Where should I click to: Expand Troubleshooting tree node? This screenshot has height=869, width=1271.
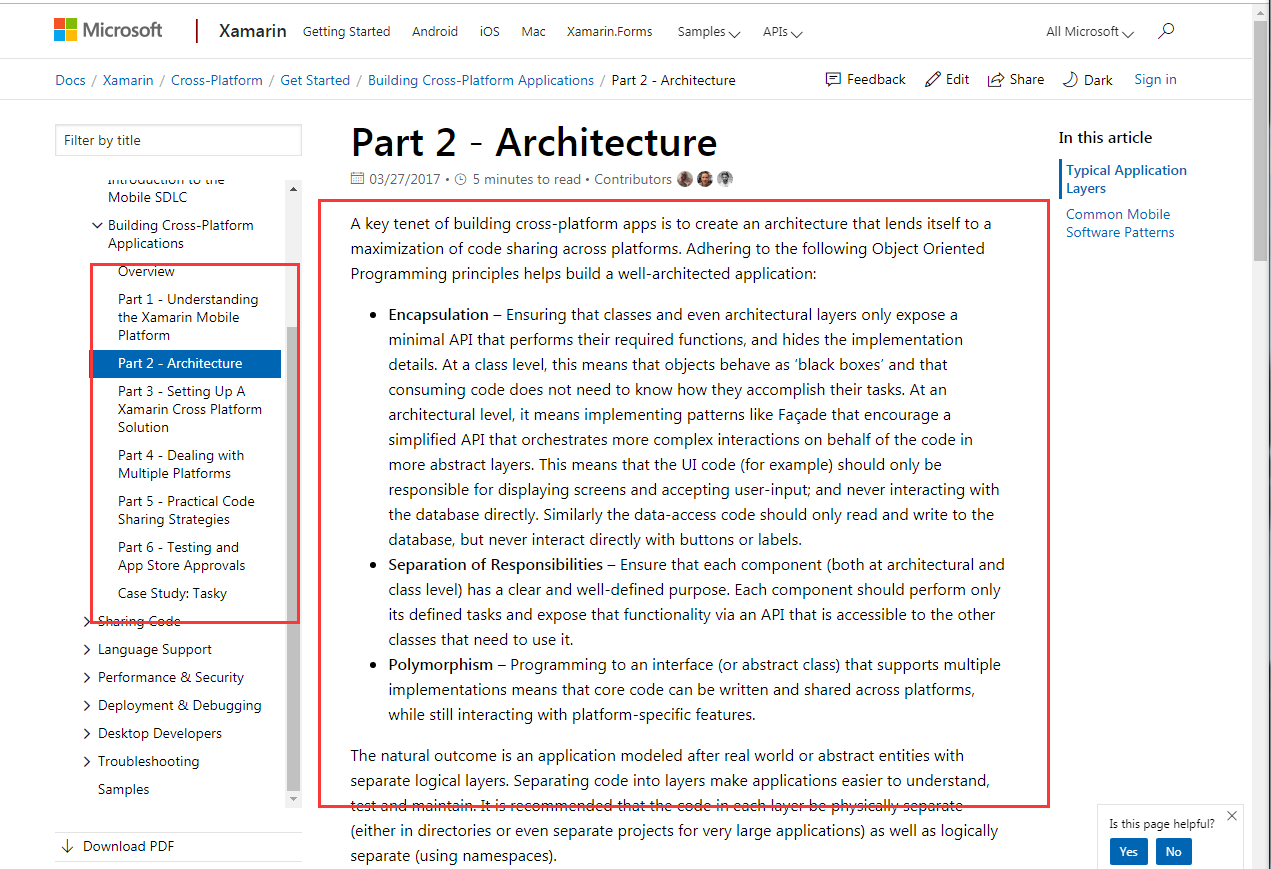(x=88, y=761)
